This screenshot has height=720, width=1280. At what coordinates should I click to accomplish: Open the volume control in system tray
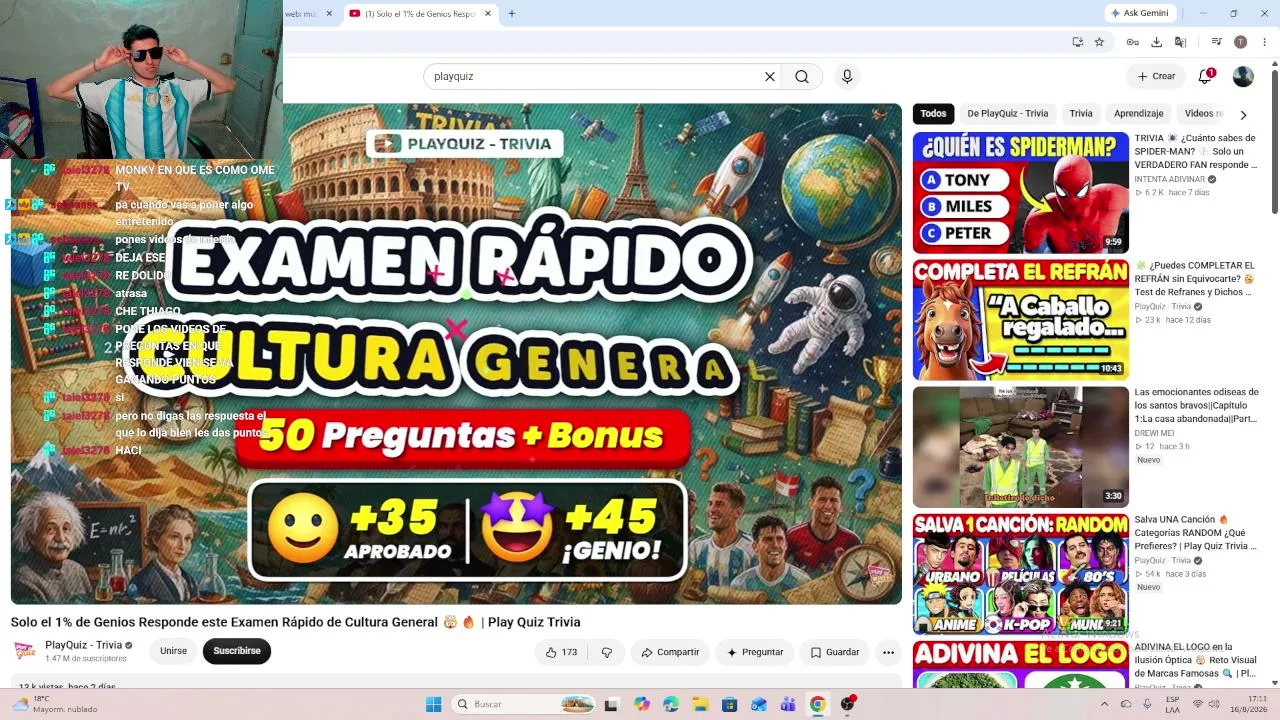point(1214,704)
